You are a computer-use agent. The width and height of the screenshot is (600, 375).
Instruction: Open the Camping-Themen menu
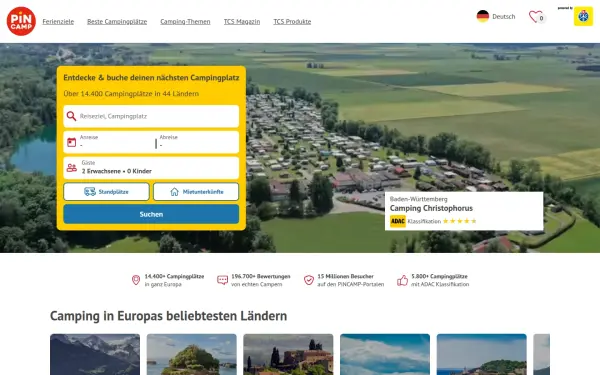click(185, 21)
